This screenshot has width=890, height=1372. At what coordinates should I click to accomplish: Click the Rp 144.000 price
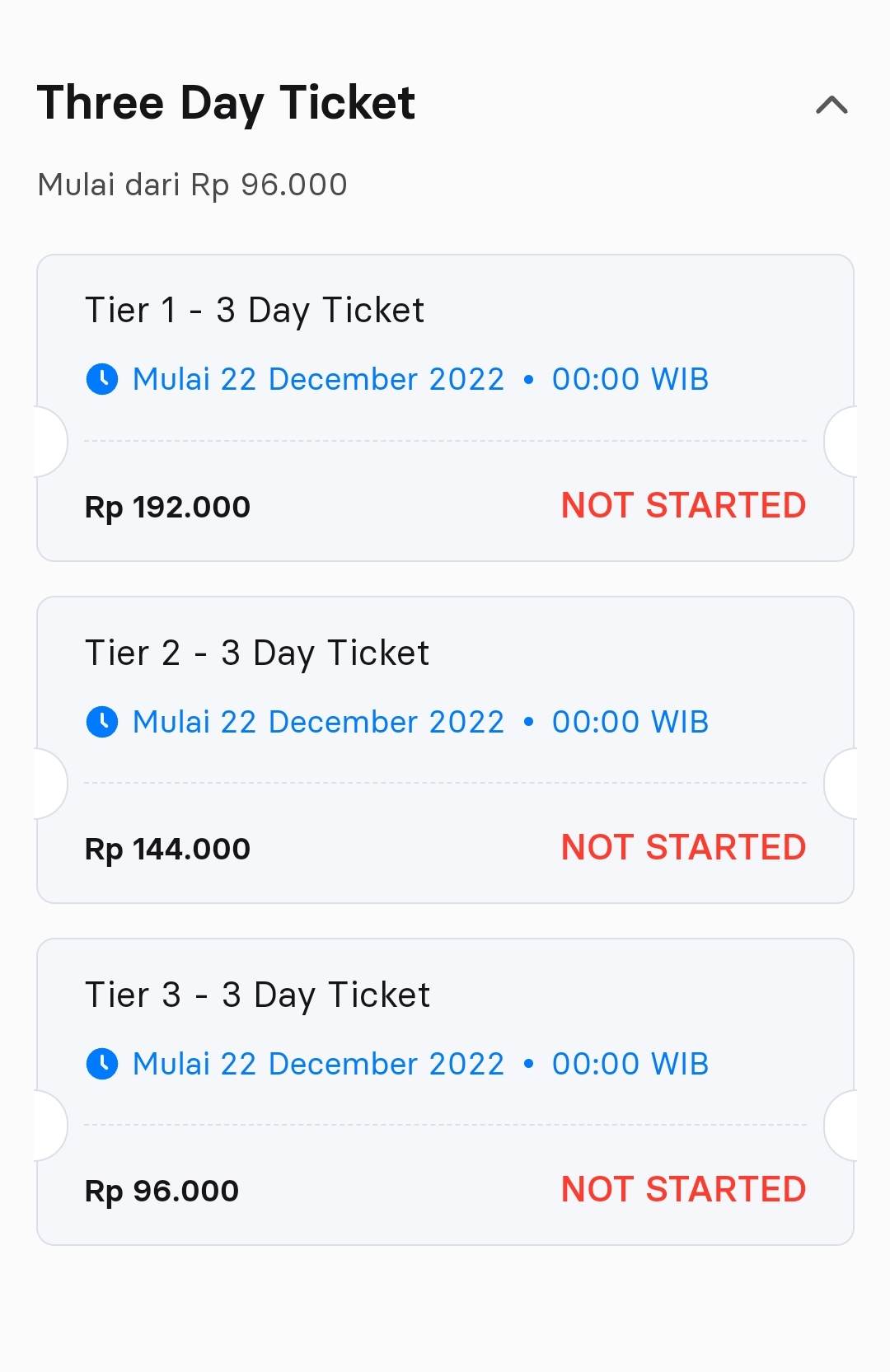pos(167,849)
